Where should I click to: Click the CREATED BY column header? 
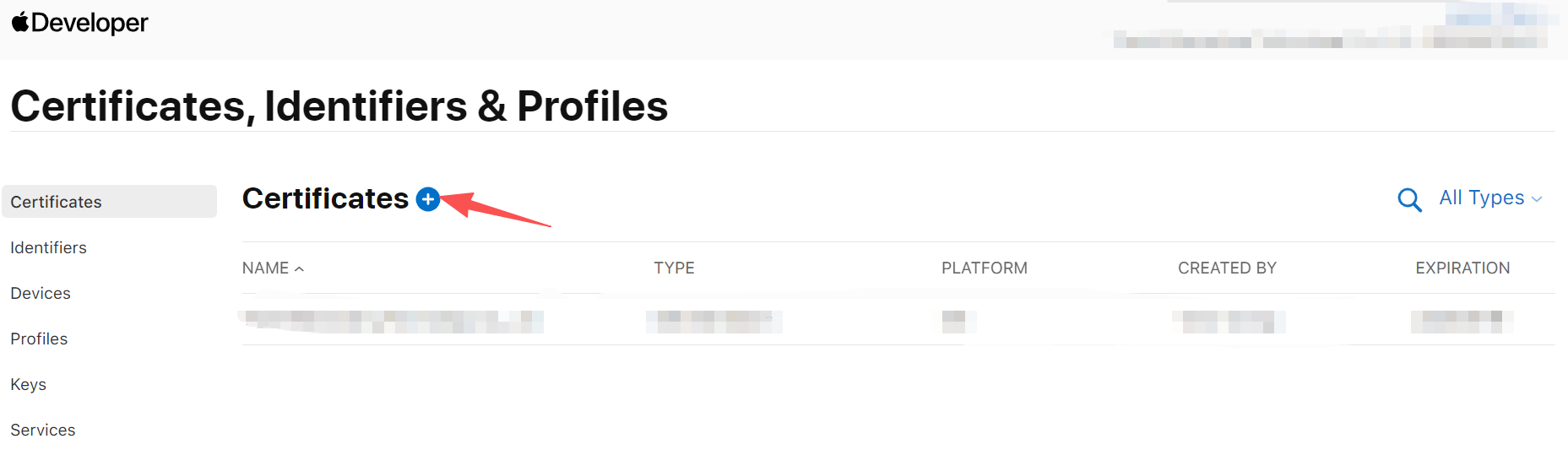point(1227,268)
